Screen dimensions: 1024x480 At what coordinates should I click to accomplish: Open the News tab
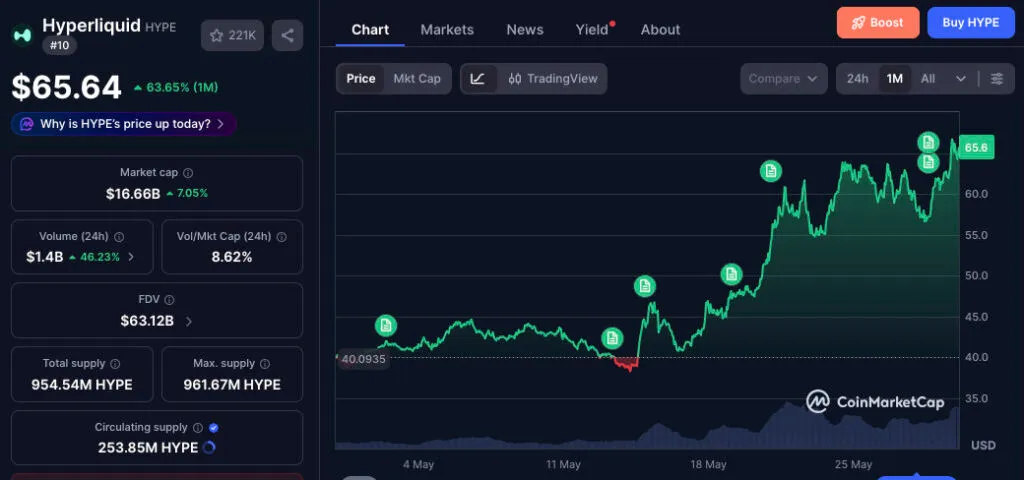(525, 29)
